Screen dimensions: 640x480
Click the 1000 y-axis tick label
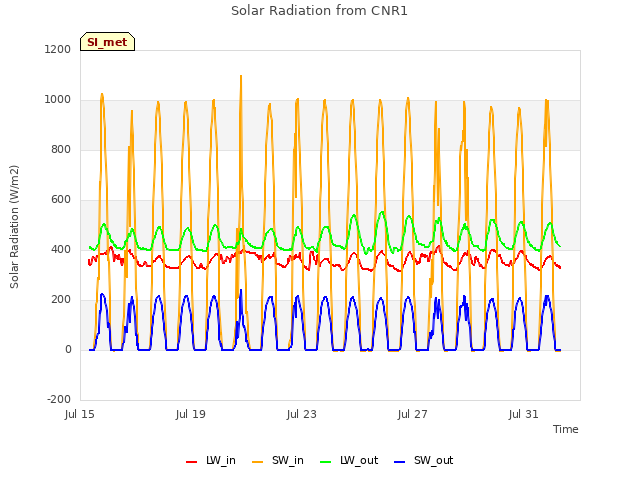[58, 100]
